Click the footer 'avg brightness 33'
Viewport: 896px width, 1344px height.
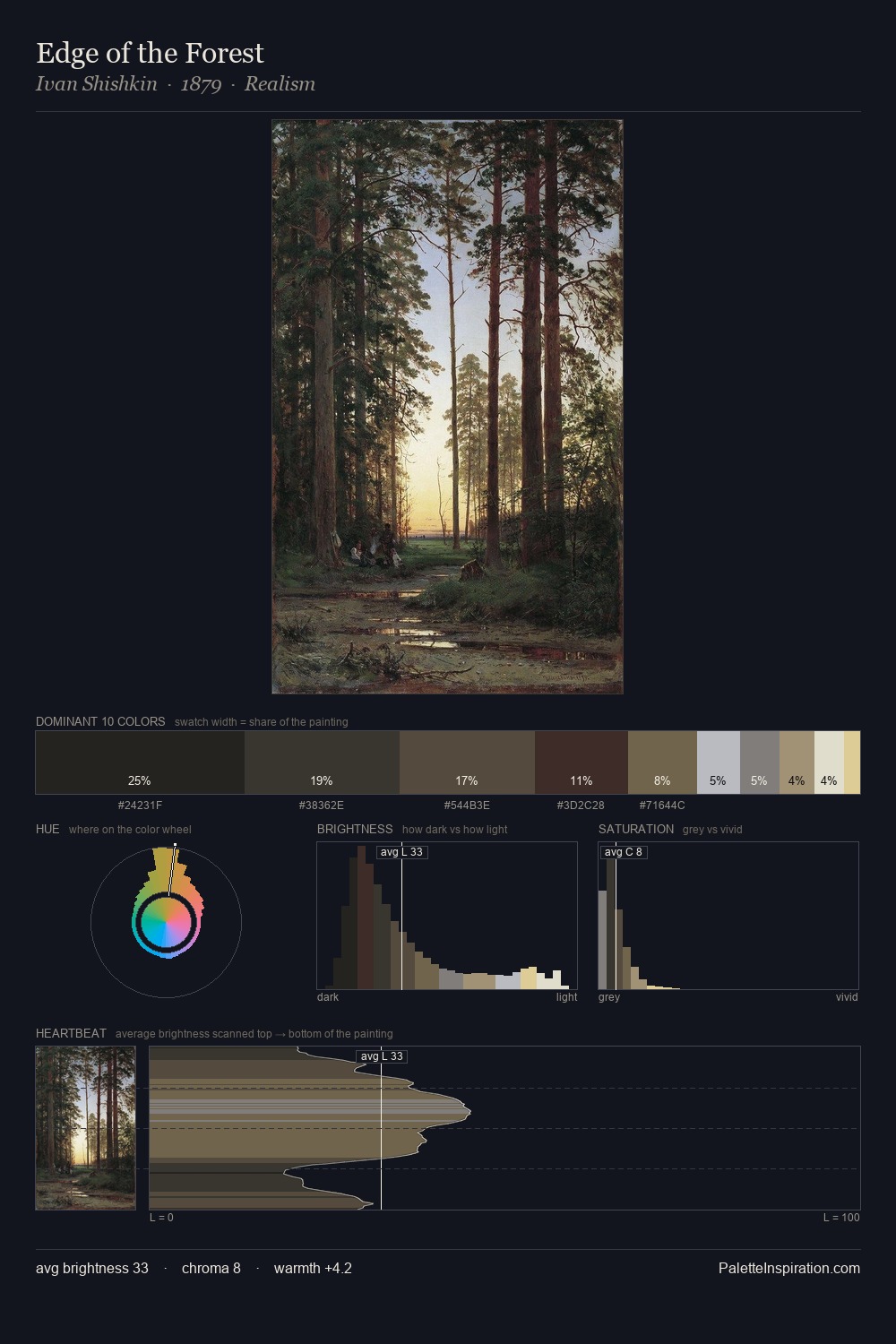tap(92, 1268)
